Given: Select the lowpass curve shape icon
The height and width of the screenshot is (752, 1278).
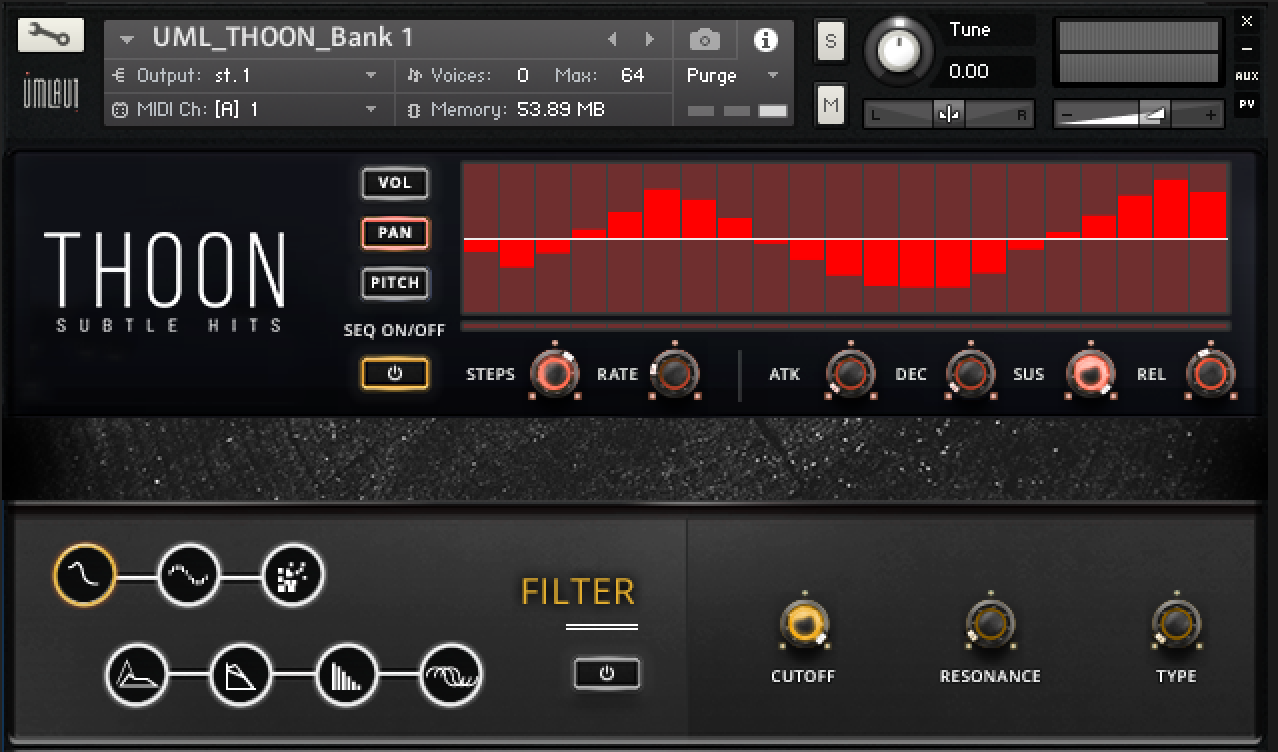Looking at the screenshot, I should coord(83,574).
